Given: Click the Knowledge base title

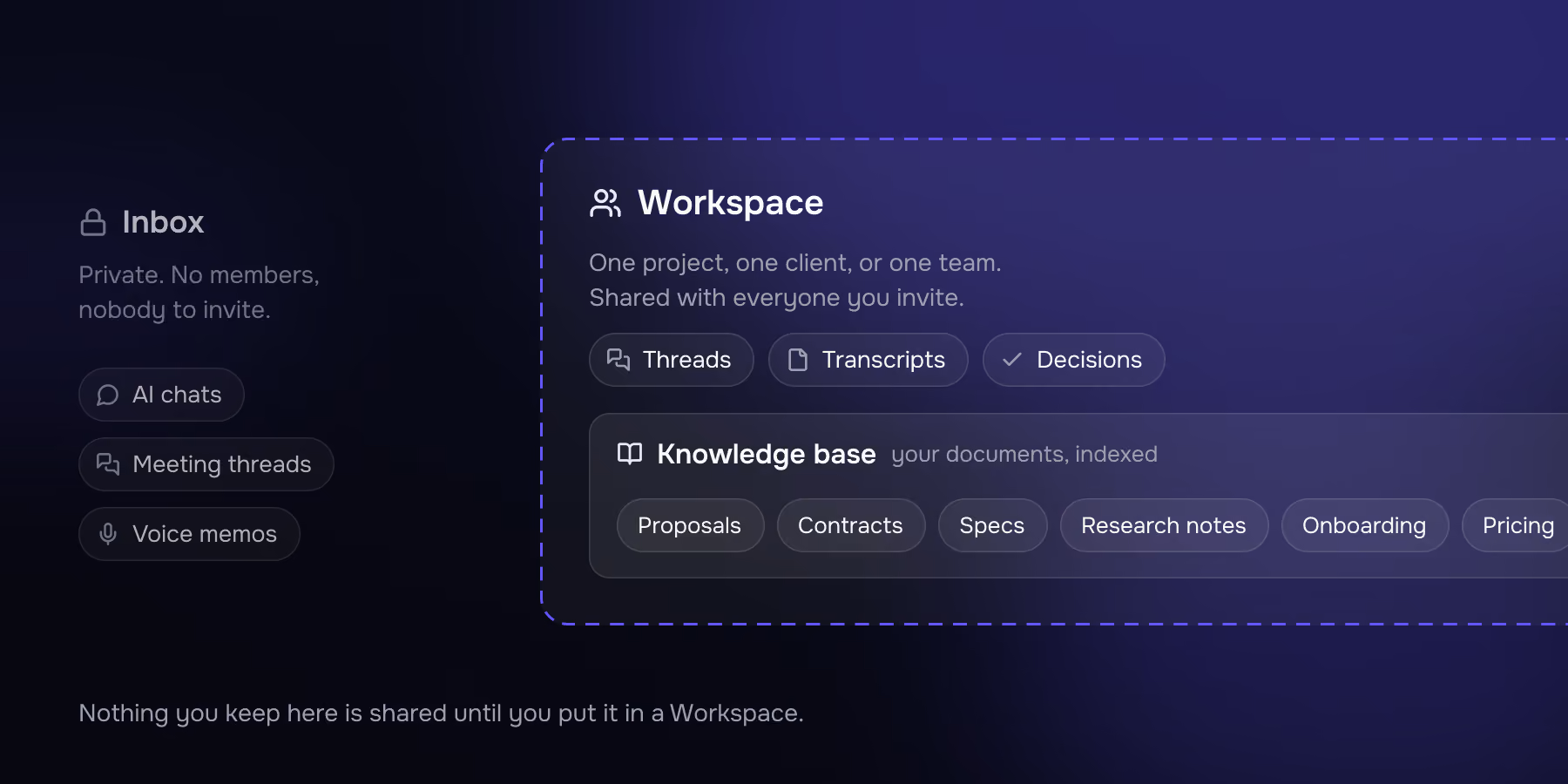Looking at the screenshot, I should tap(767, 454).
